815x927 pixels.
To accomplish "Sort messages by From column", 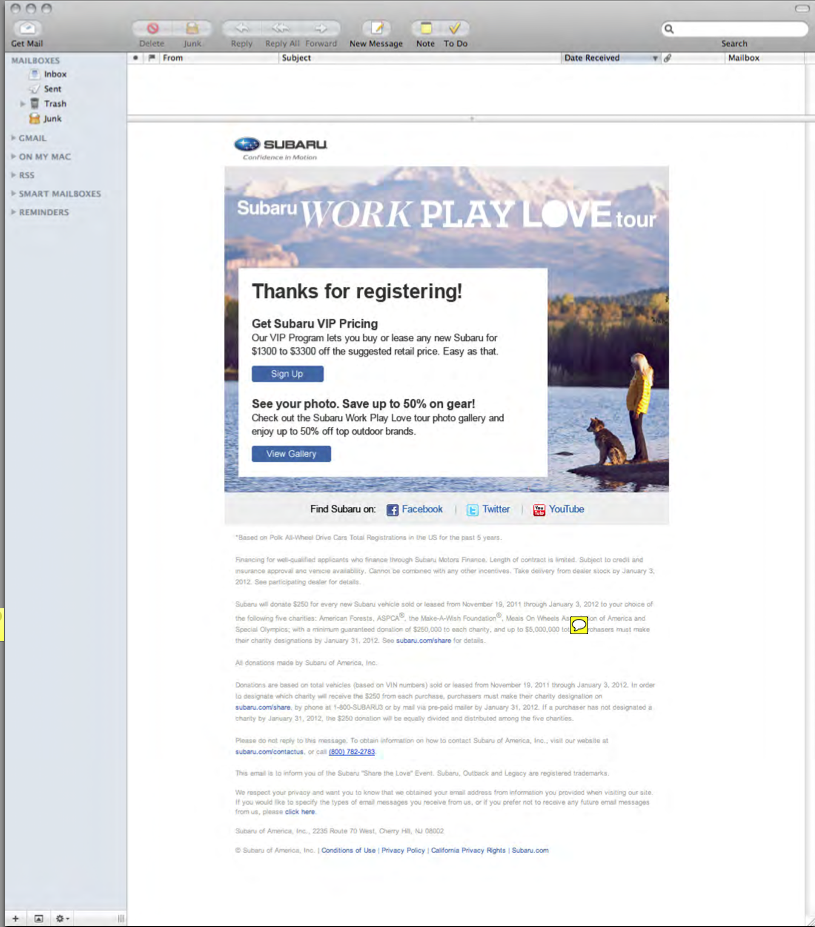I will [x=219, y=58].
